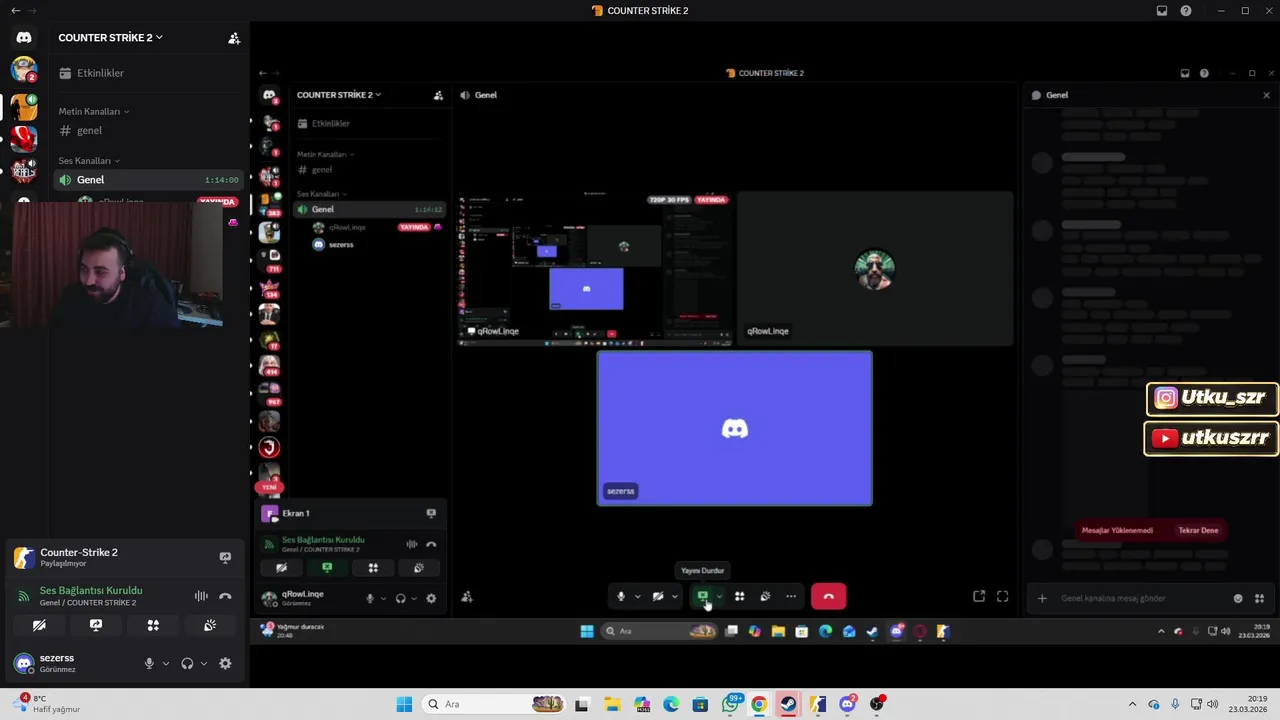Click 'Ses Bağlantısı Kuruldu' connection status text
This screenshot has height=720, width=1280.
(91, 590)
